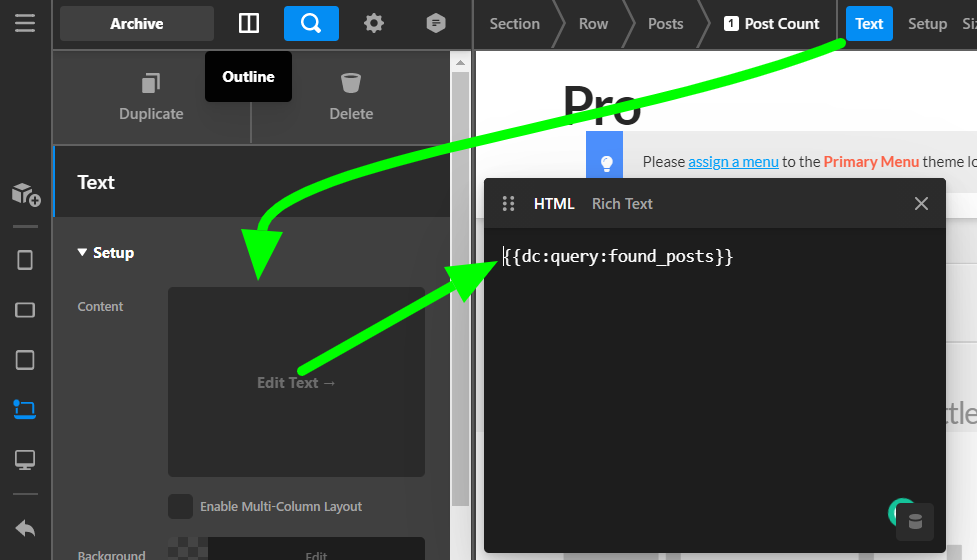Open the Archive document dropdown

click(x=137, y=23)
